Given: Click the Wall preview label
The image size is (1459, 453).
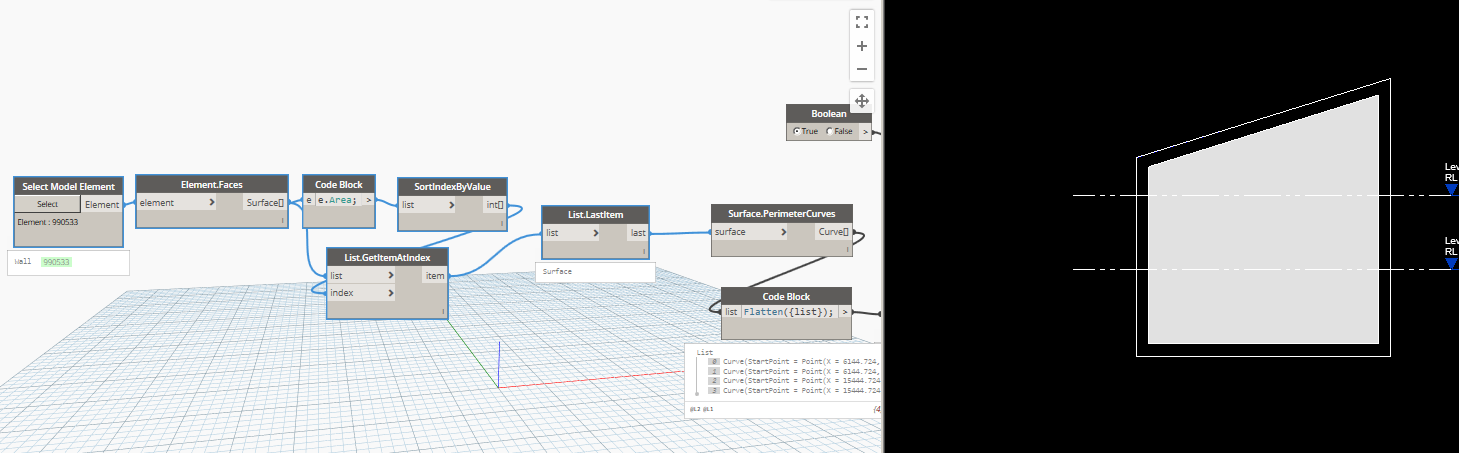Looking at the screenshot, I should coord(23,262).
